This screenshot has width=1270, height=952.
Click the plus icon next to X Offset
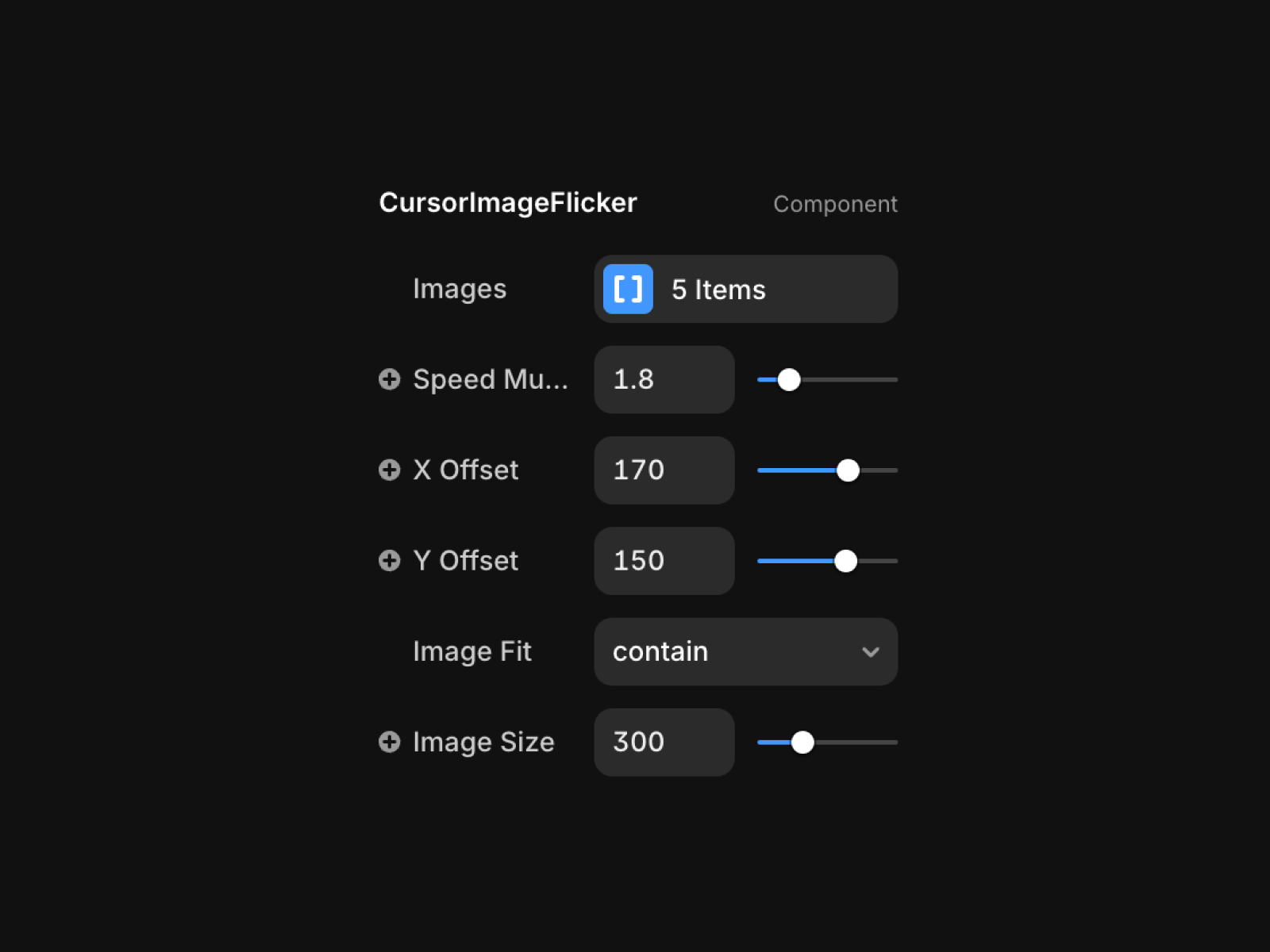coord(389,470)
